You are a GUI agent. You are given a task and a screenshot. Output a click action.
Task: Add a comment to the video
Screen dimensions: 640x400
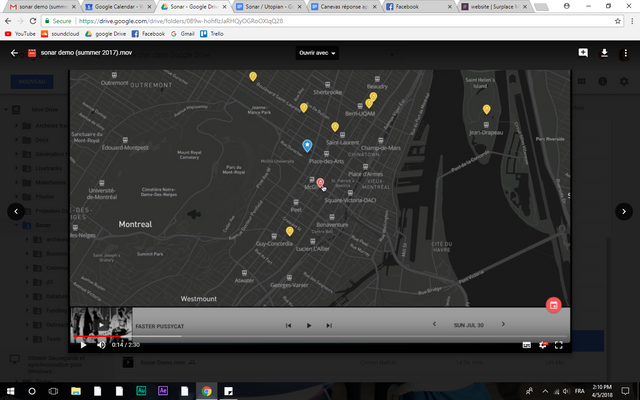coord(583,53)
